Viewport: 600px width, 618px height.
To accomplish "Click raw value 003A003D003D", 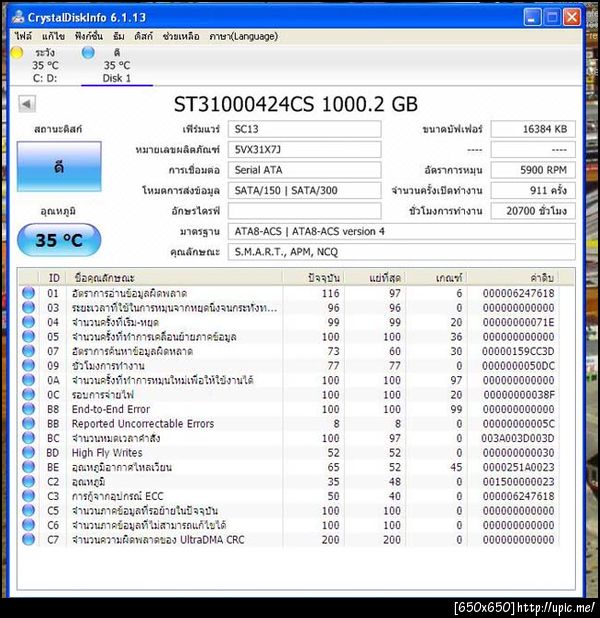I will coord(518,438).
